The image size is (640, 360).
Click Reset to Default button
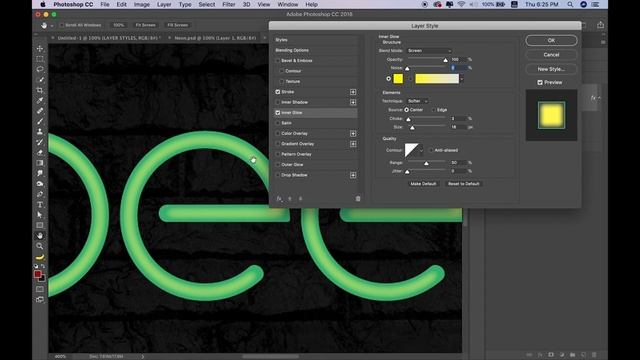464,184
